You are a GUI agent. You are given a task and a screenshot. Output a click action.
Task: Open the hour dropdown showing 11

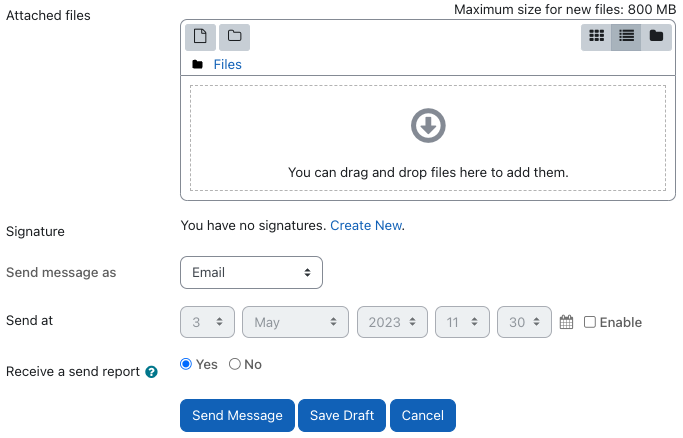tap(462, 322)
